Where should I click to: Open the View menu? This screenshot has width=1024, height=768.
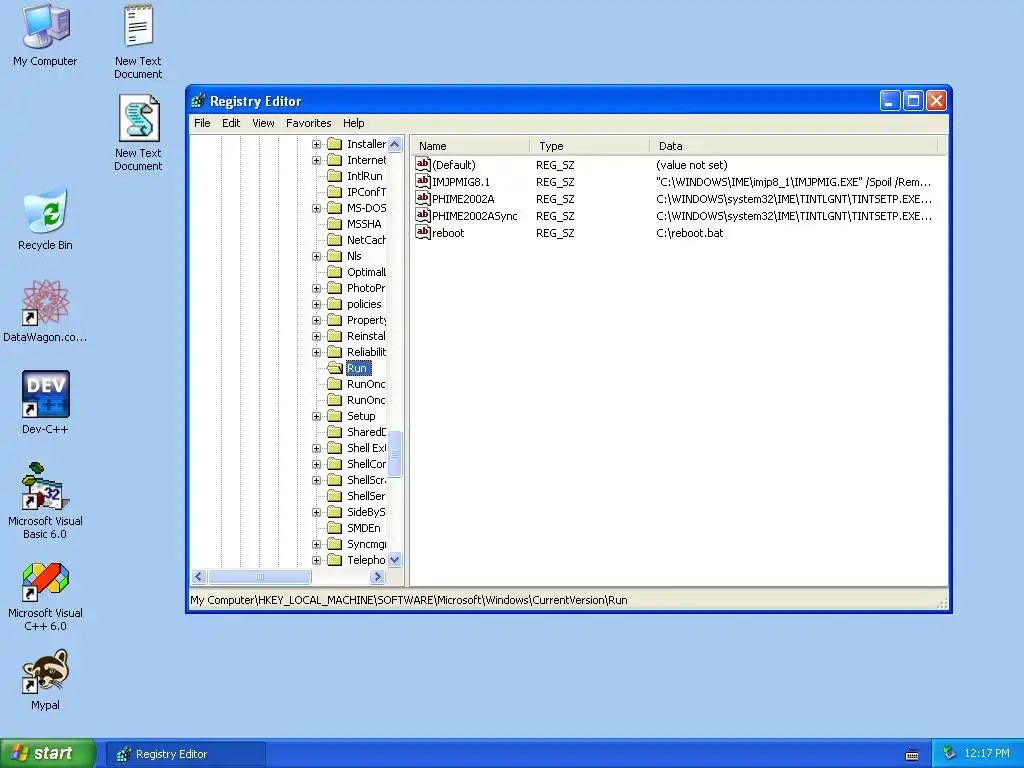[x=263, y=123]
